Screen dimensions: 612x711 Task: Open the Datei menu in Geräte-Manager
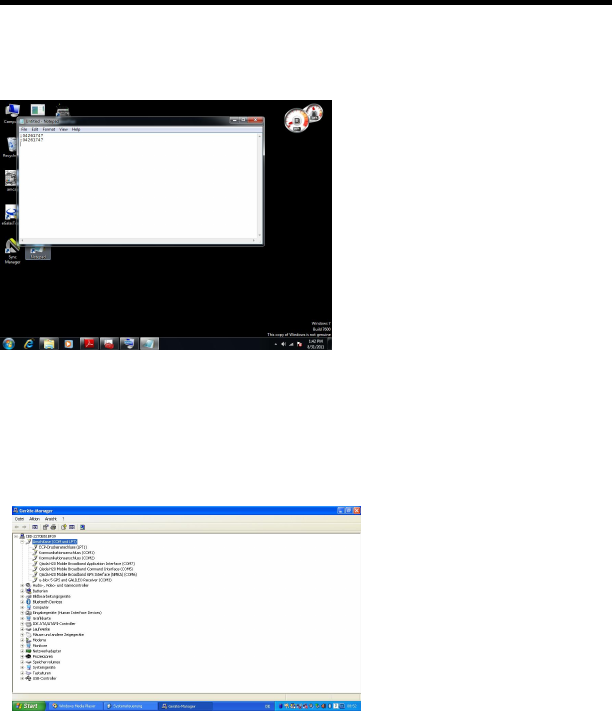click(19, 519)
